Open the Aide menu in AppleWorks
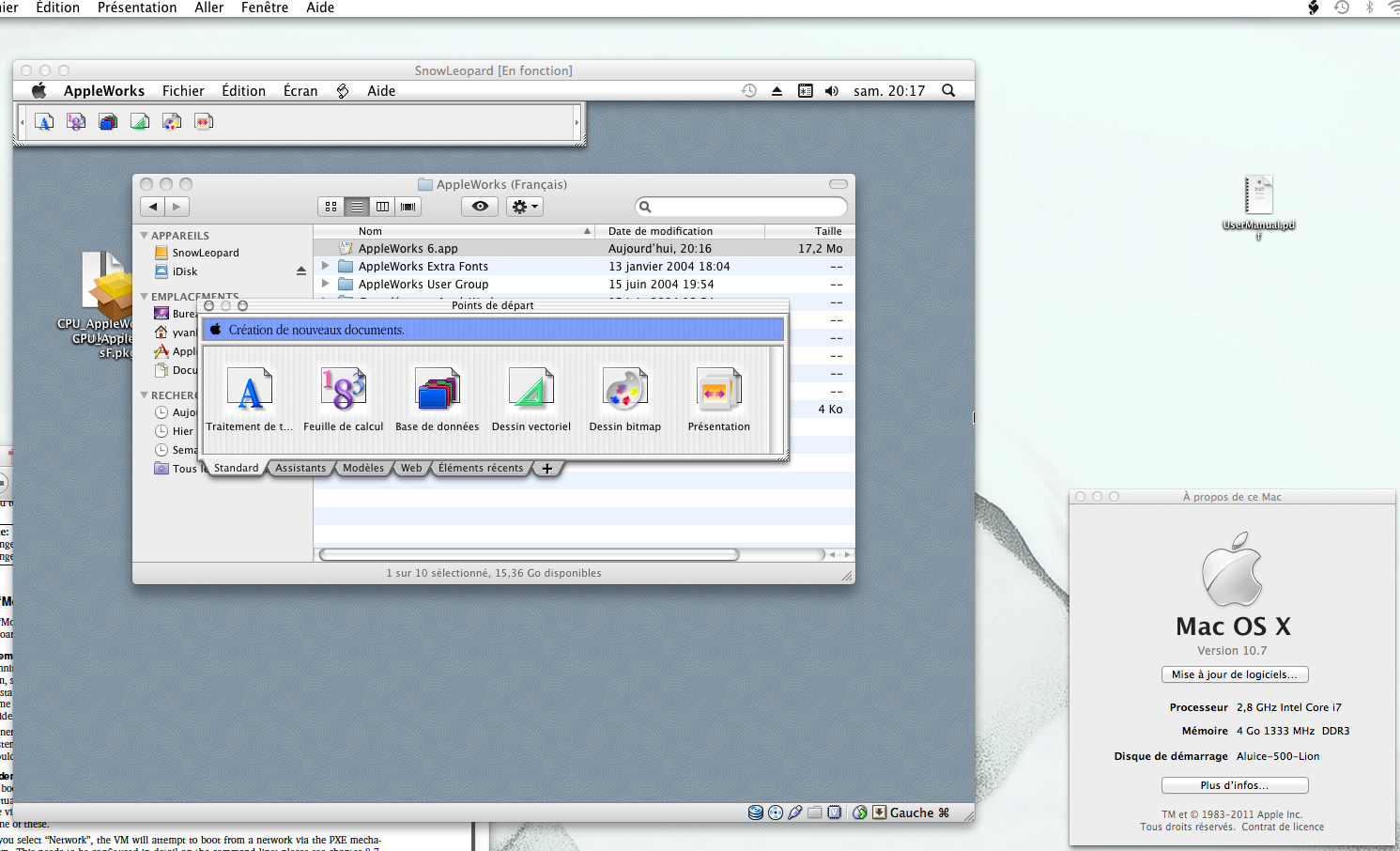1400x851 pixels. [x=381, y=91]
